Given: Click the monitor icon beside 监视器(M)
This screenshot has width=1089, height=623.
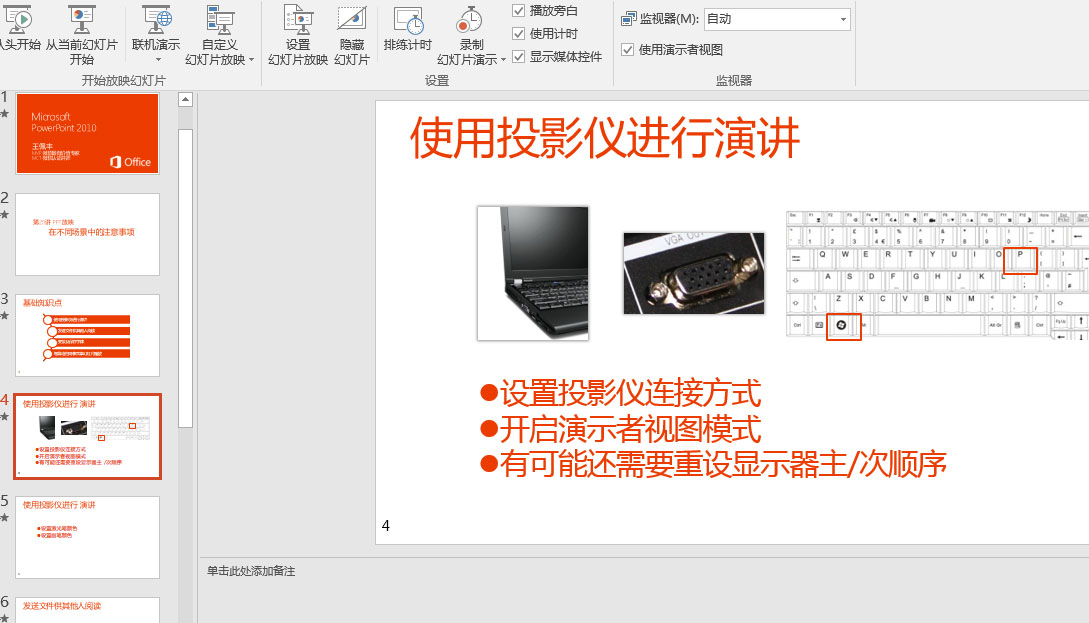Looking at the screenshot, I should coord(628,19).
